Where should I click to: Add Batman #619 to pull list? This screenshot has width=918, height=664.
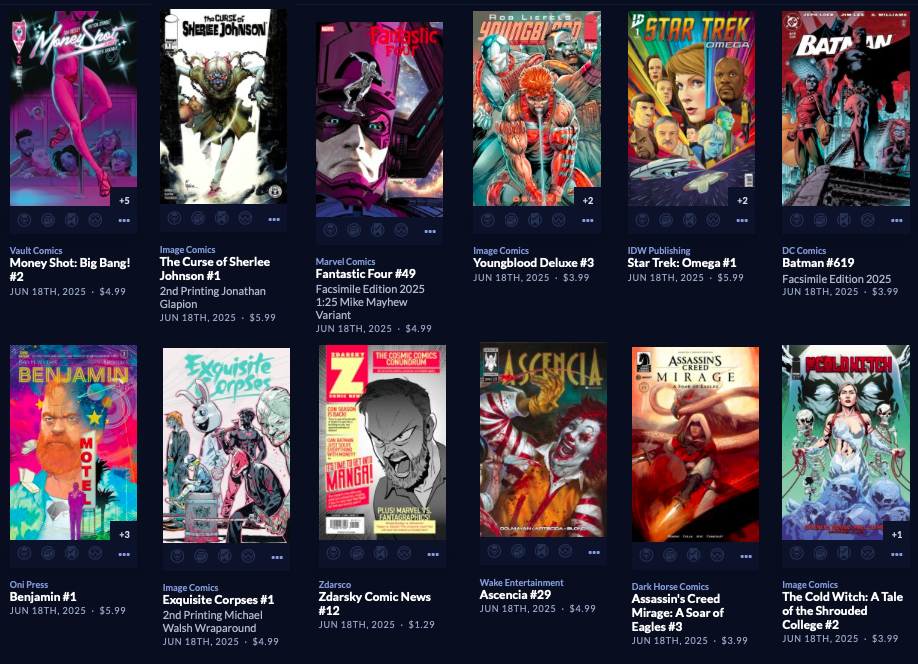[x=797, y=220]
